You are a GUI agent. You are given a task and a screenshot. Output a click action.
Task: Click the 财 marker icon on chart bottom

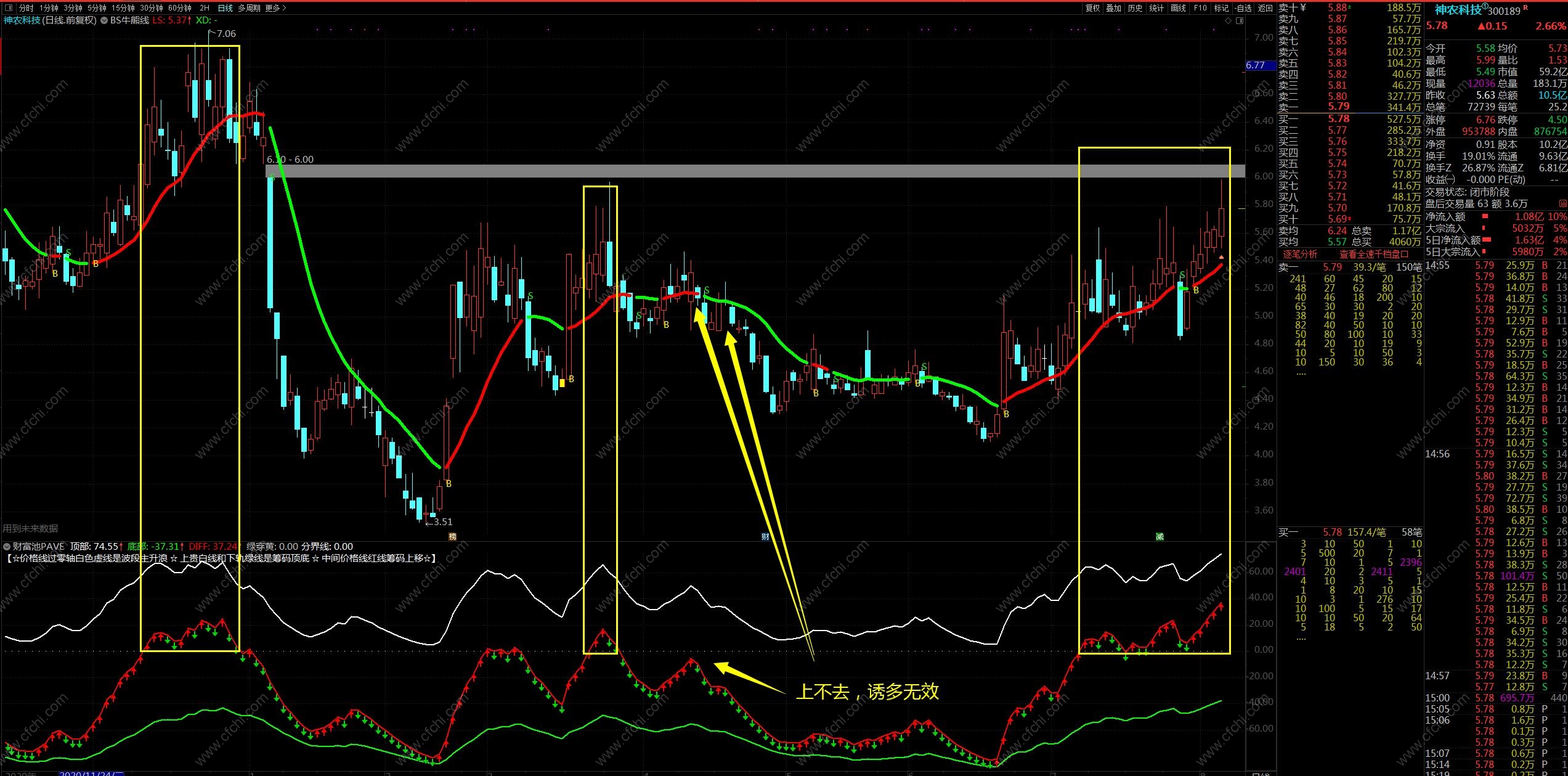pyautogui.click(x=765, y=537)
